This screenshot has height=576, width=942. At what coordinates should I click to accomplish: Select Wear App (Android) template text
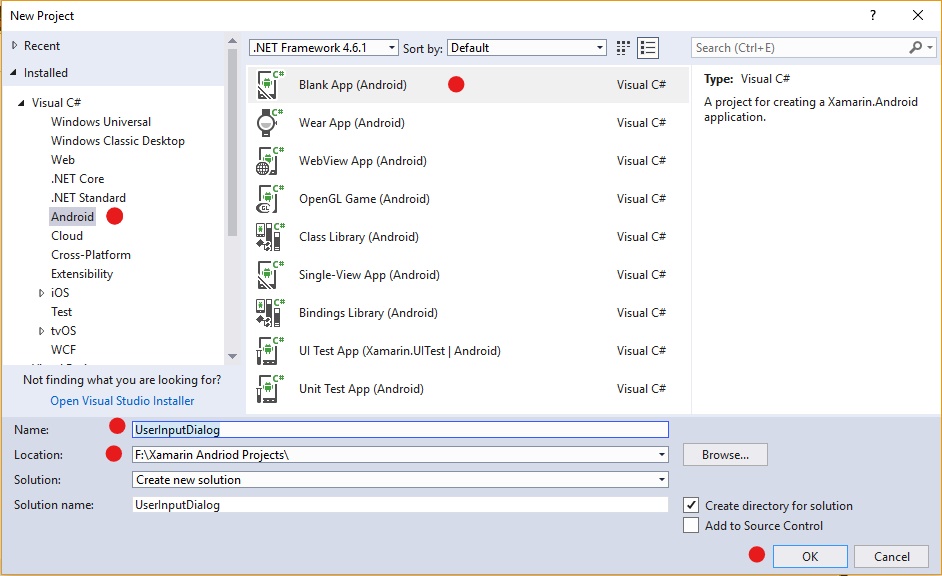[351, 123]
